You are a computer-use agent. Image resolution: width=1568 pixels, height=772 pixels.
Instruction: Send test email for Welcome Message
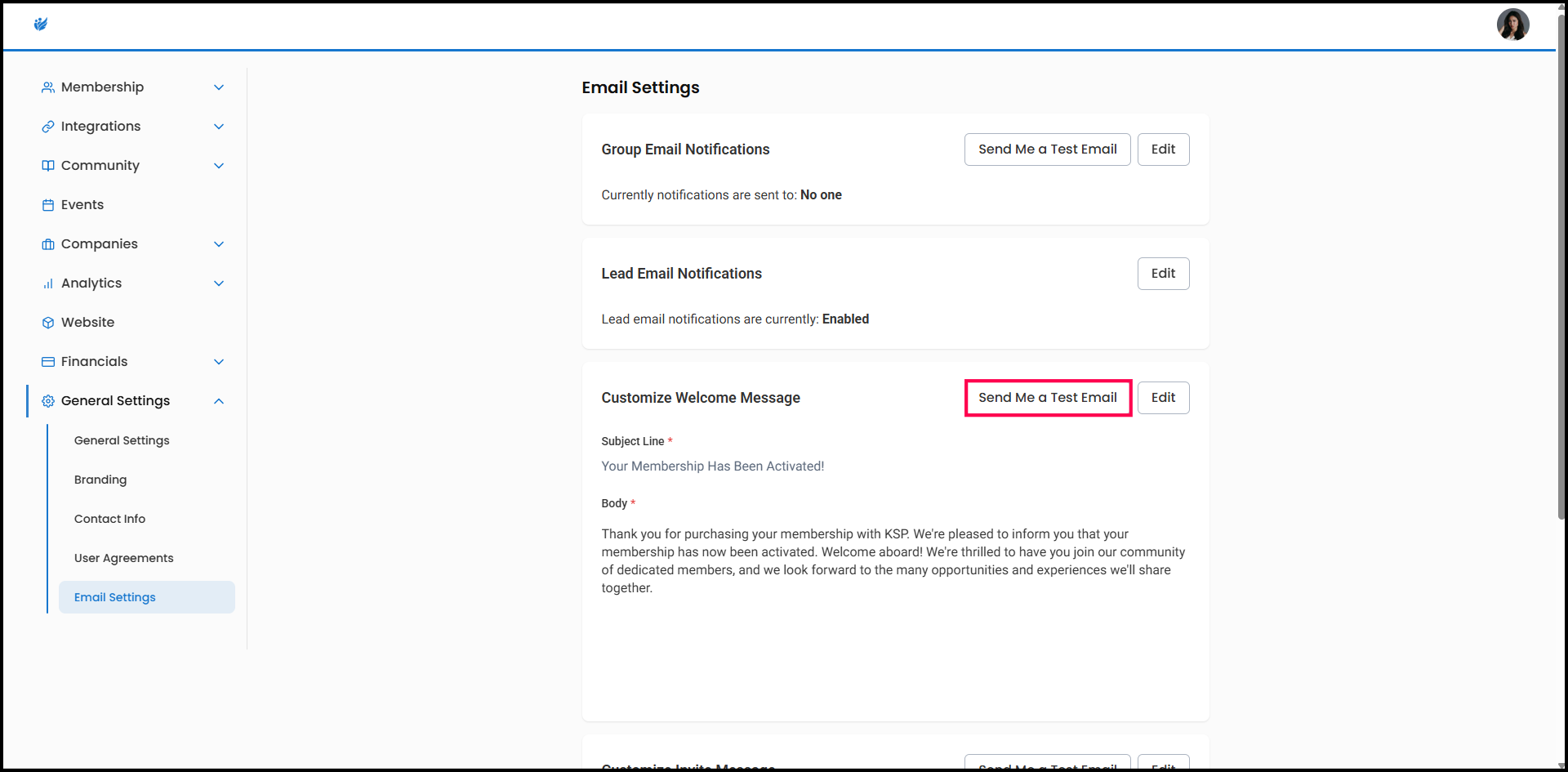tap(1047, 398)
